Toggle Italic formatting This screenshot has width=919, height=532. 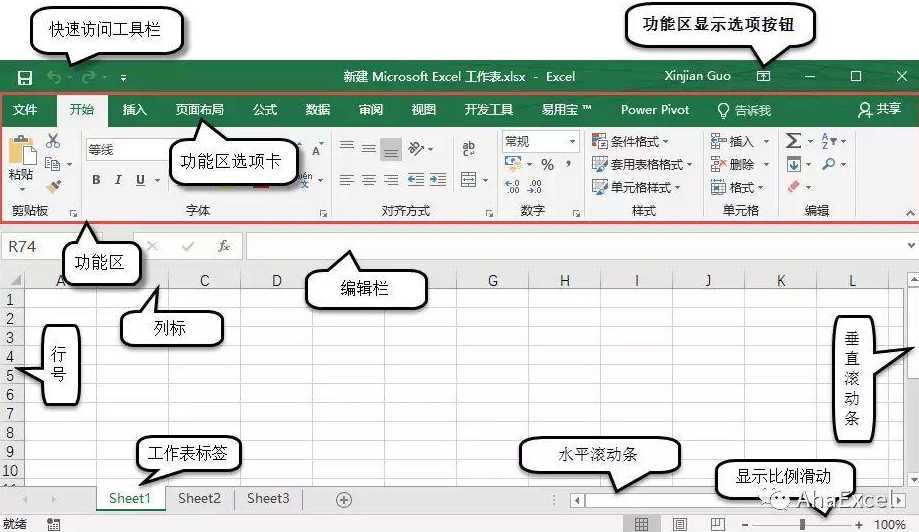[x=118, y=180]
